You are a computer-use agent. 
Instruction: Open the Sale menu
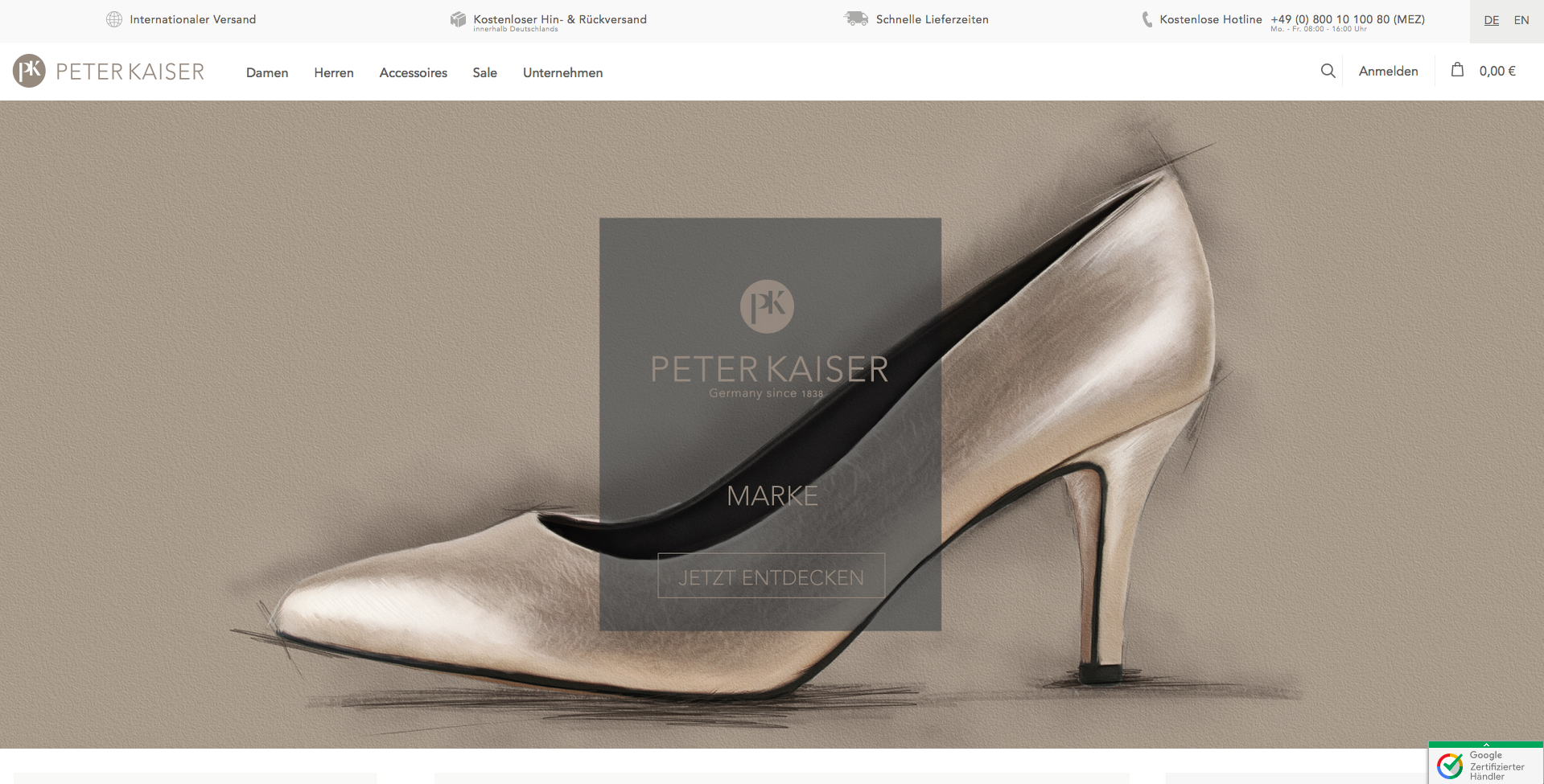pyautogui.click(x=484, y=72)
